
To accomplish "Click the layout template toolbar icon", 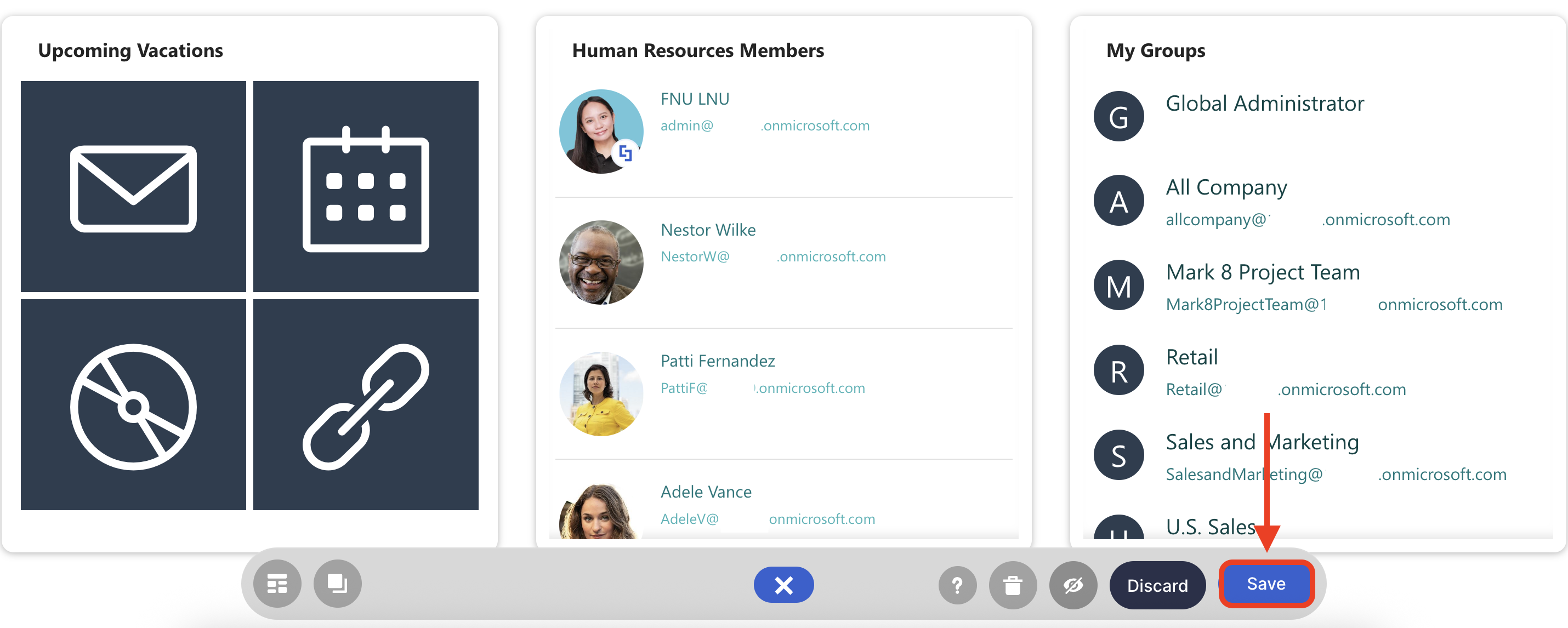I will 277,584.
